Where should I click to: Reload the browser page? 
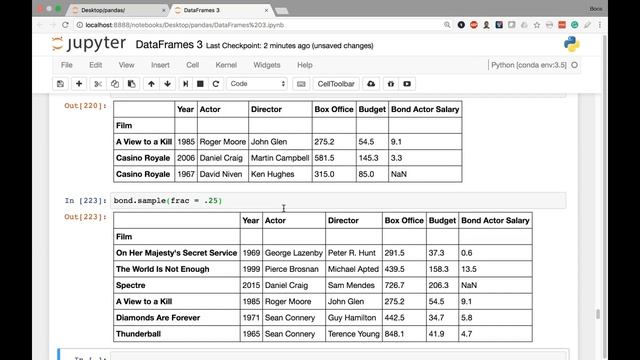click(65, 25)
